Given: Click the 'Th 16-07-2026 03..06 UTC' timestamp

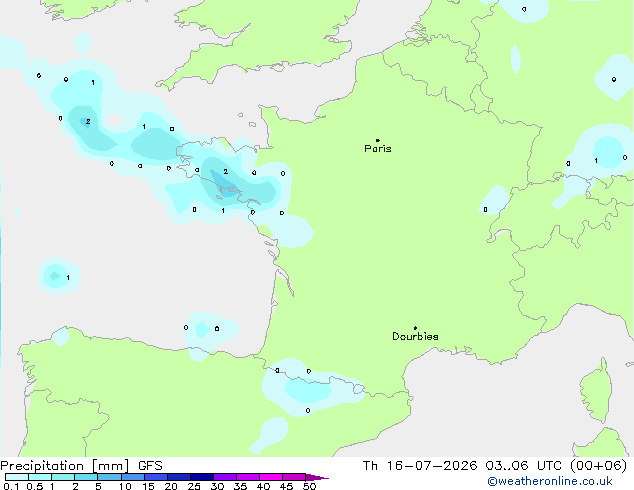Looking at the screenshot, I should (x=462, y=466).
